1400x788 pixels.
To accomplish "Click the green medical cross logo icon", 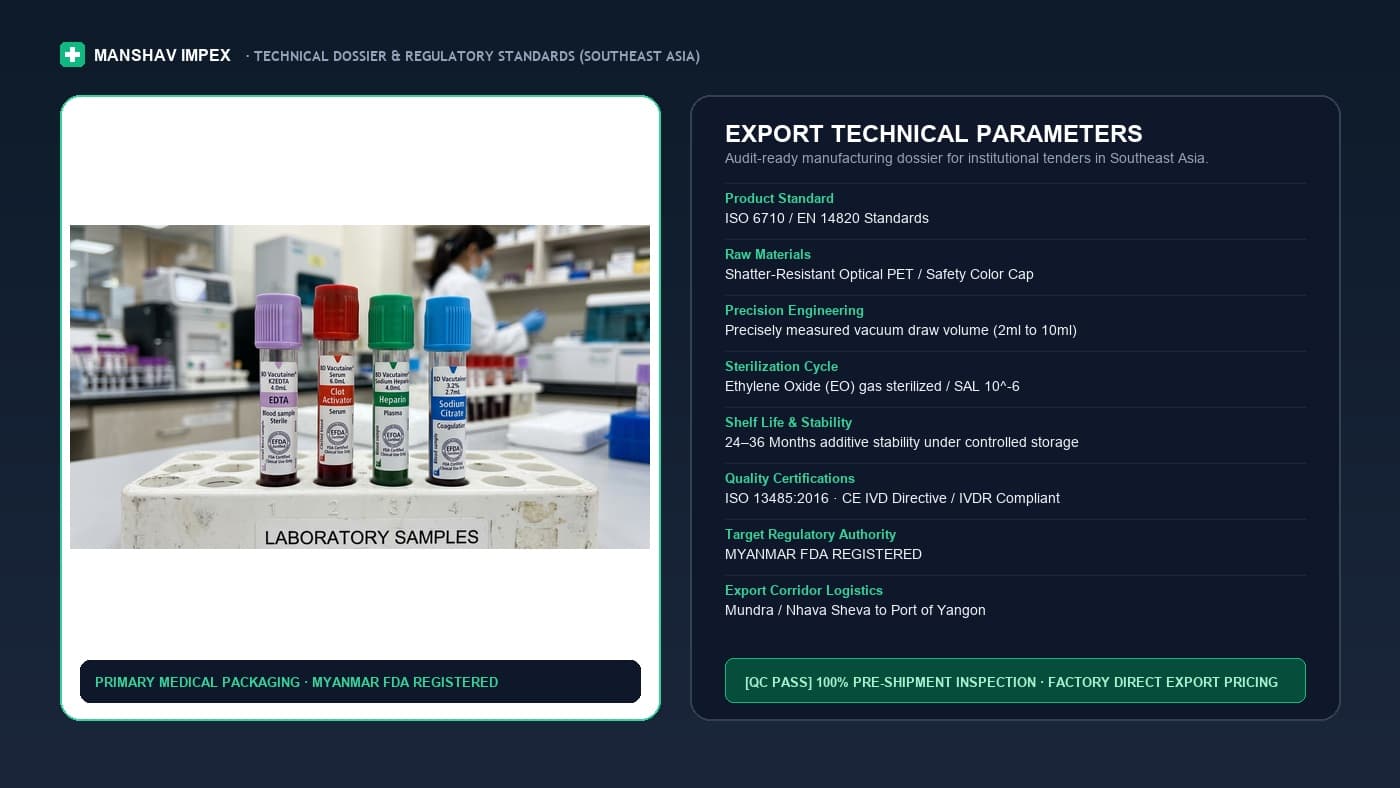I will [72, 55].
